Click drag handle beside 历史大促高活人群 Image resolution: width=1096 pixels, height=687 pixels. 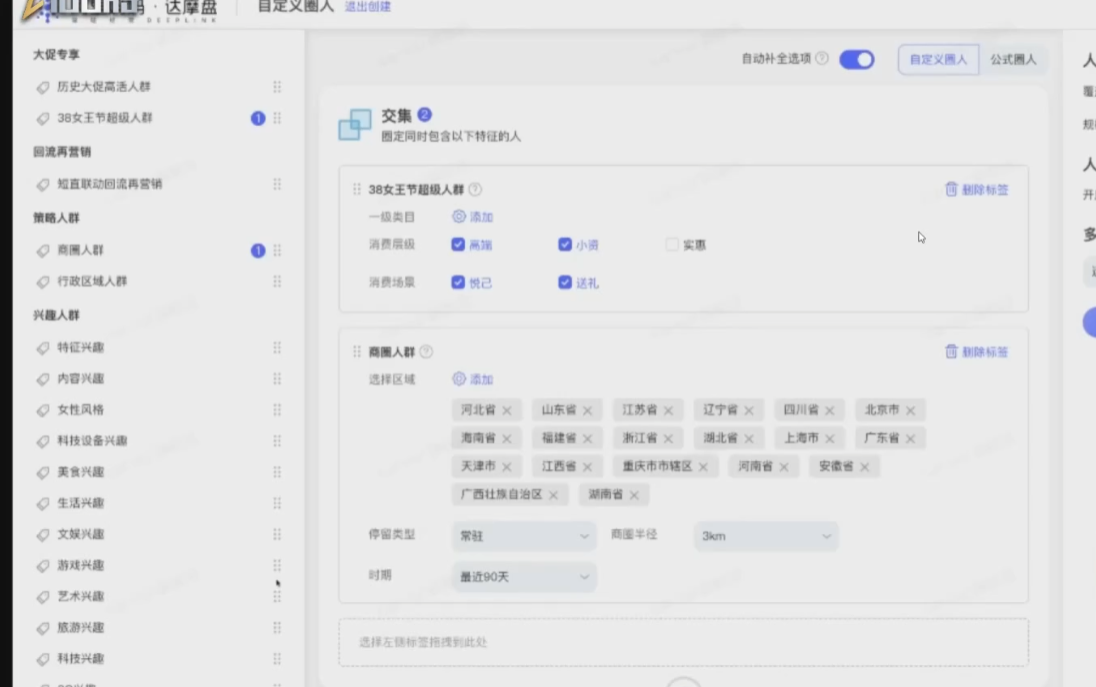(277, 87)
